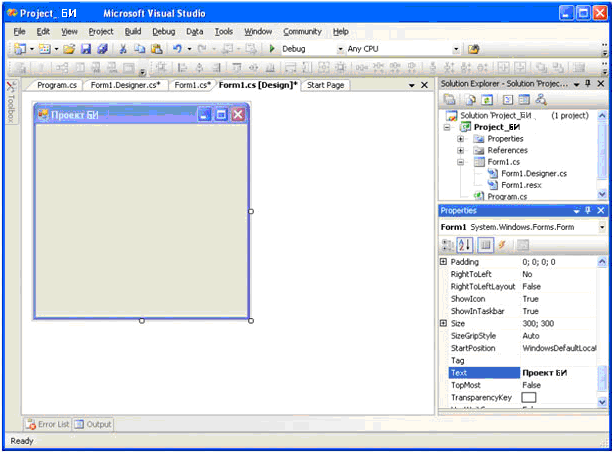Open the Debug menu
612x452 pixels.
164,32
